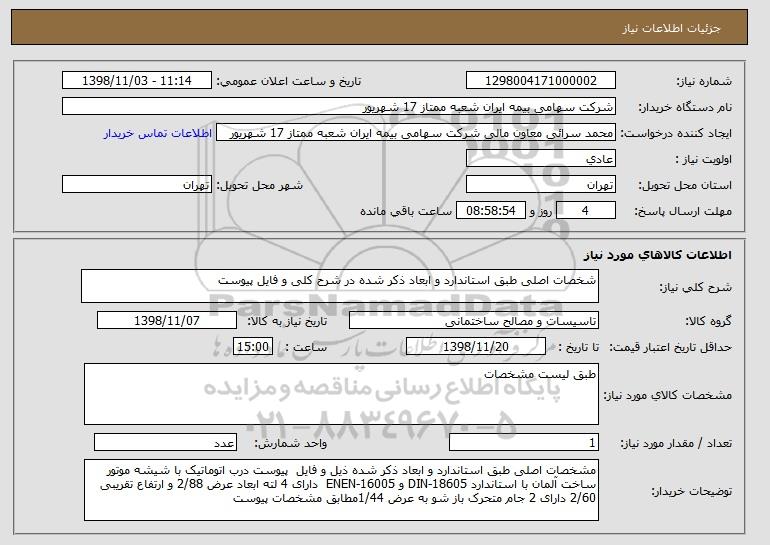Click the جزئیات اطلاعات نیاز header title
The image size is (770, 545).
coord(671,28)
